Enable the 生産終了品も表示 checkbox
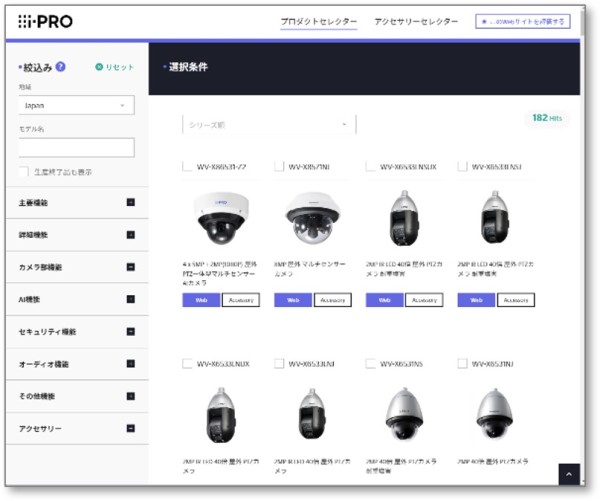The image size is (600, 501). 25,172
